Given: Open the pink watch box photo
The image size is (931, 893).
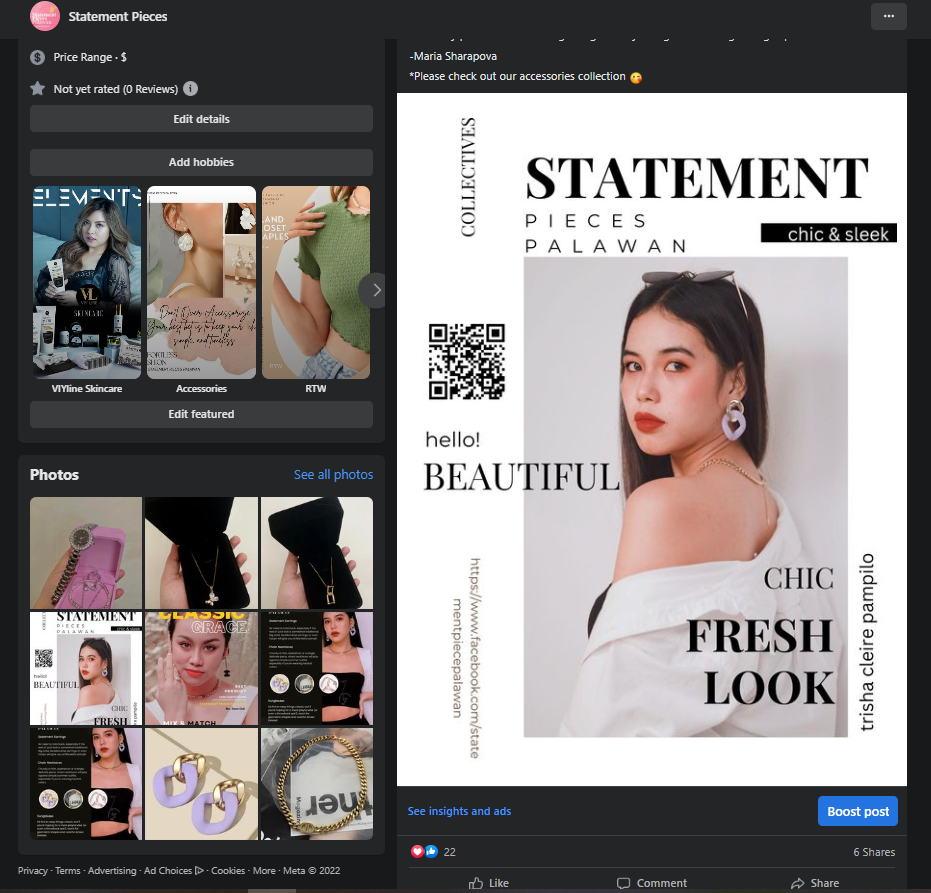Looking at the screenshot, I should pyautogui.click(x=86, y=553).
